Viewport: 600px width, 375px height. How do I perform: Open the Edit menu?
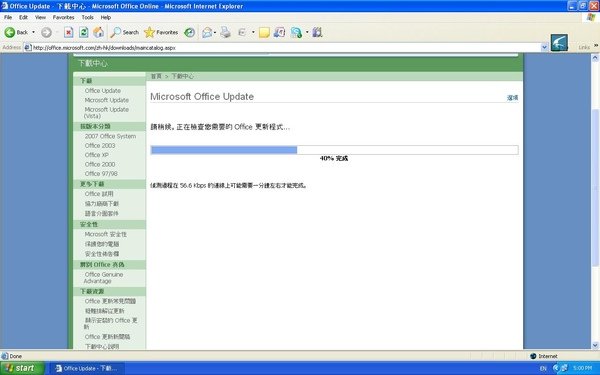point(23,17)
